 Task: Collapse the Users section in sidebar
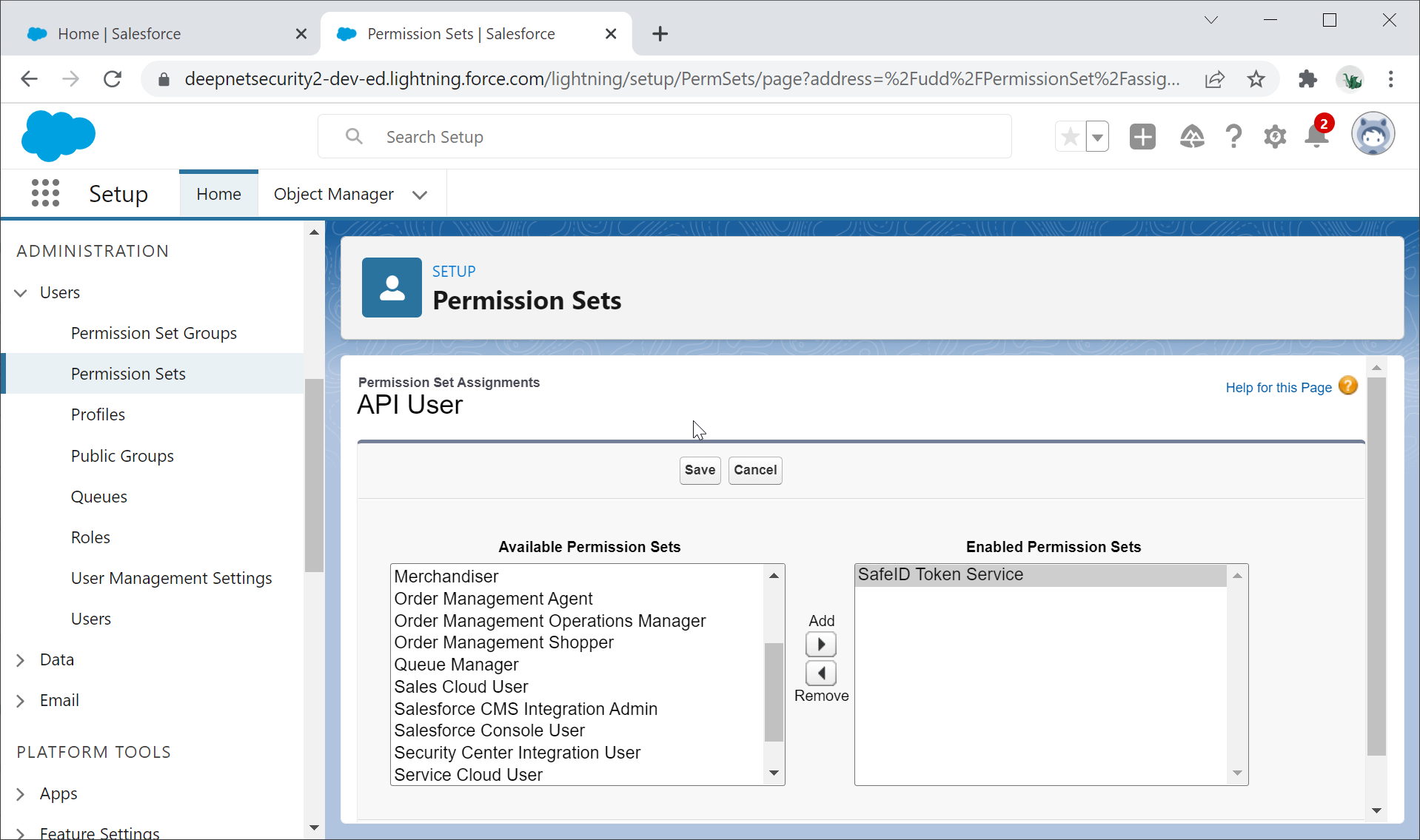(21, 293)
